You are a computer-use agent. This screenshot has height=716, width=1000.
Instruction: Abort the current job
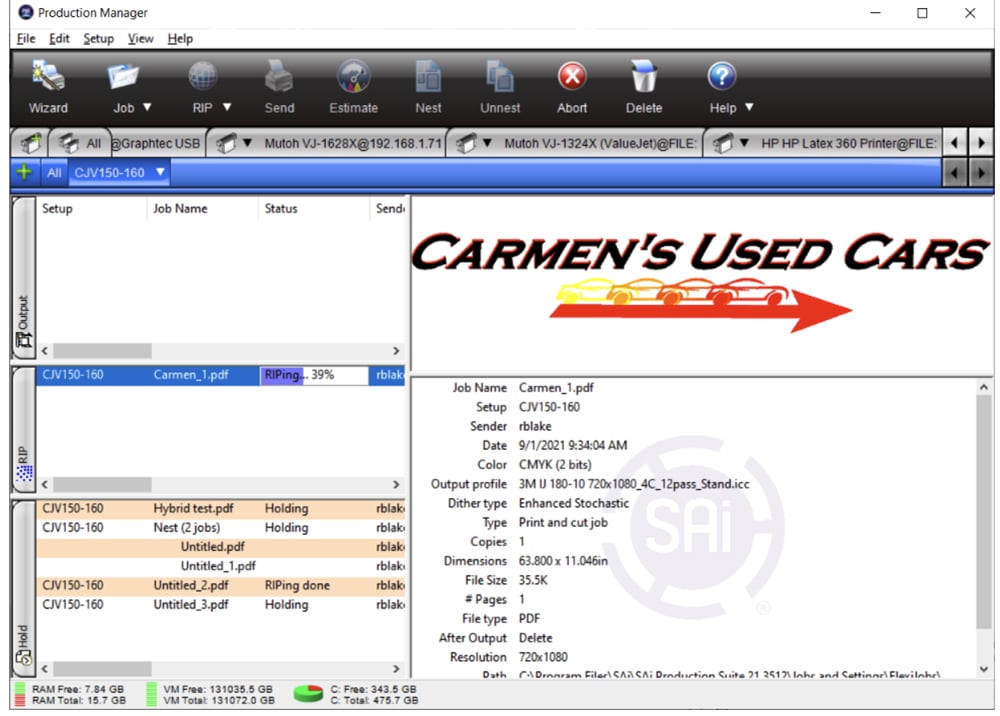click(x=572, y=86)
